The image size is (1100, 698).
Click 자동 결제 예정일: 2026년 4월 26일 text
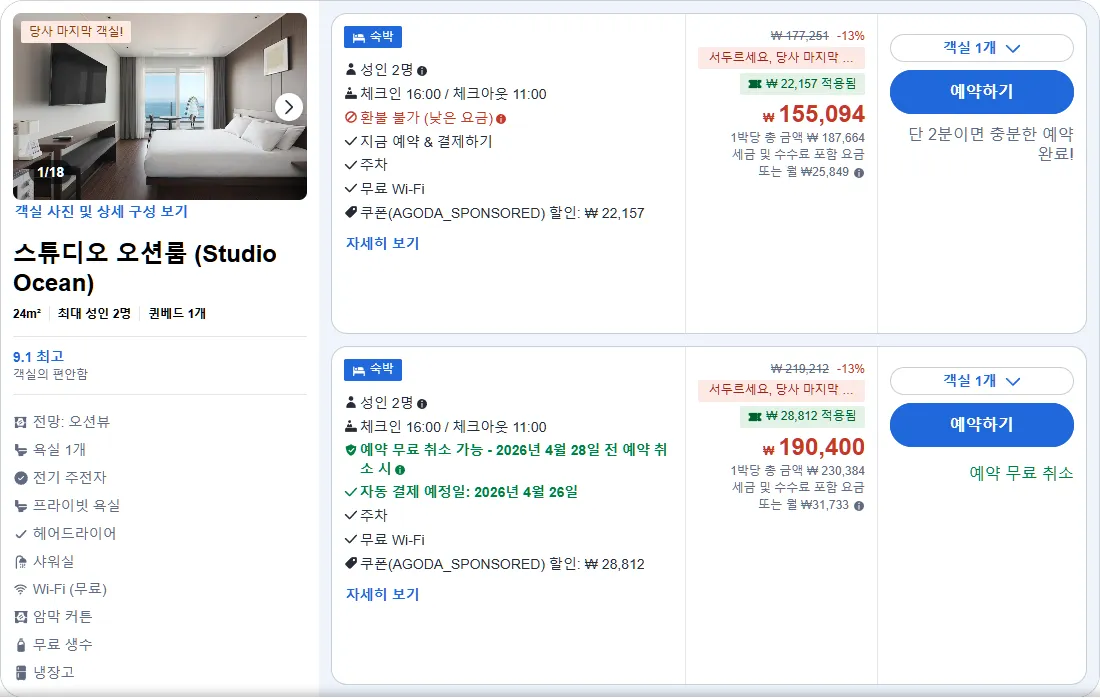(469, 492)
